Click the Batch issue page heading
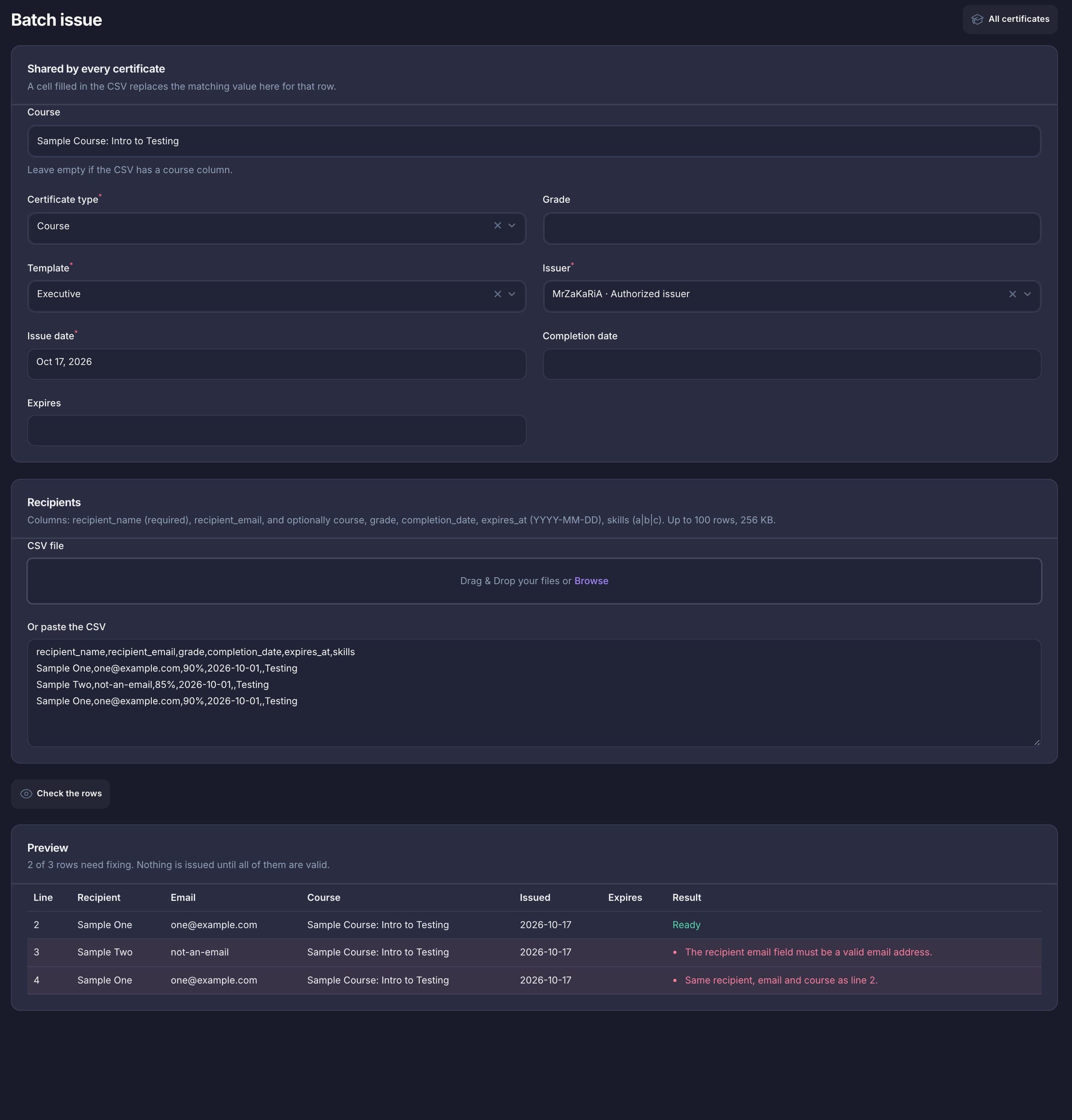This screenshot has width=1072, height=1120. [x=57, y=20]
